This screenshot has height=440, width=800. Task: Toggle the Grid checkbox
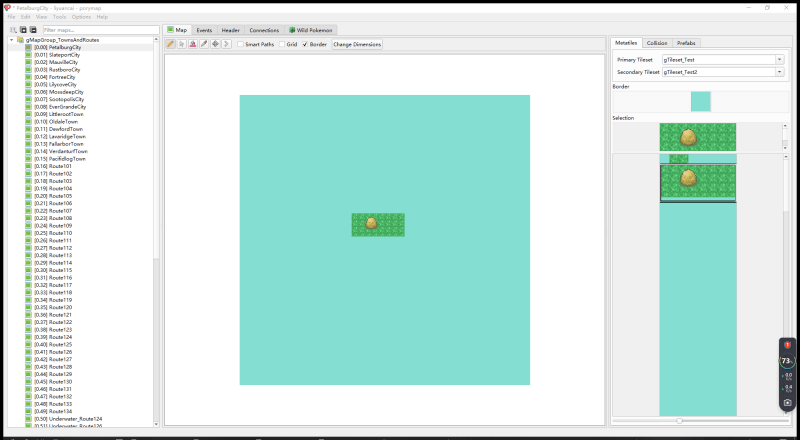(282, 44)
